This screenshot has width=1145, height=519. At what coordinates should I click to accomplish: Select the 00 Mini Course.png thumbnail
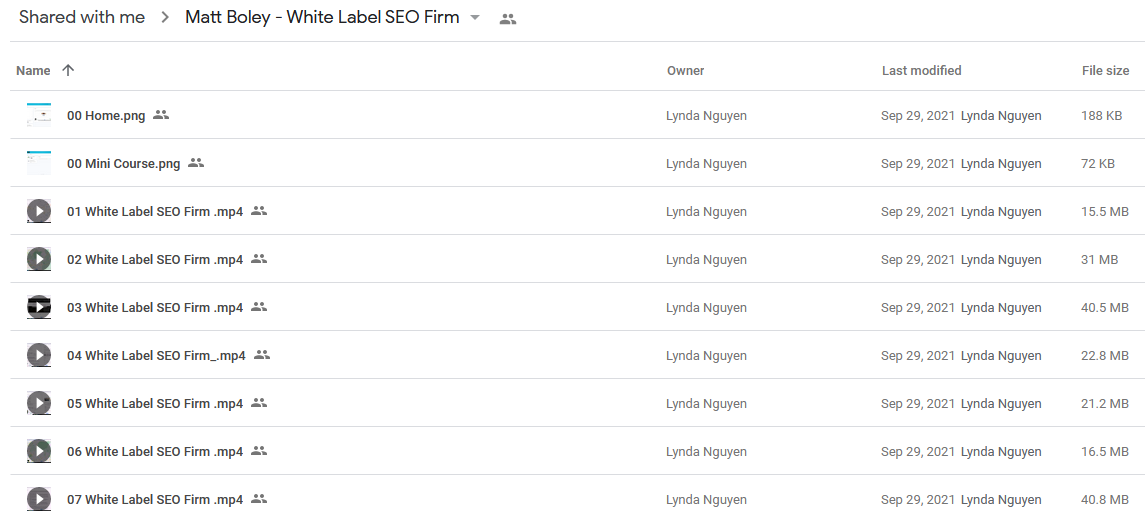tap(39, 164)
